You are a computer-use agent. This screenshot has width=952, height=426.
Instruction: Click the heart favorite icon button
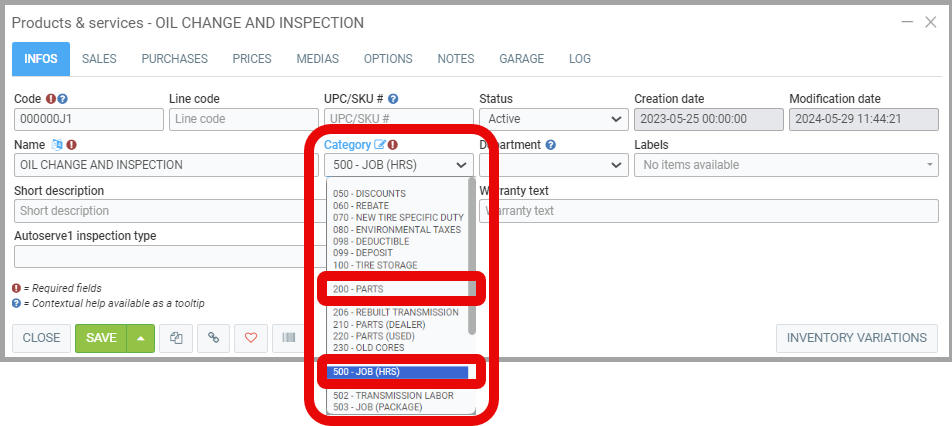click(251, 338)
